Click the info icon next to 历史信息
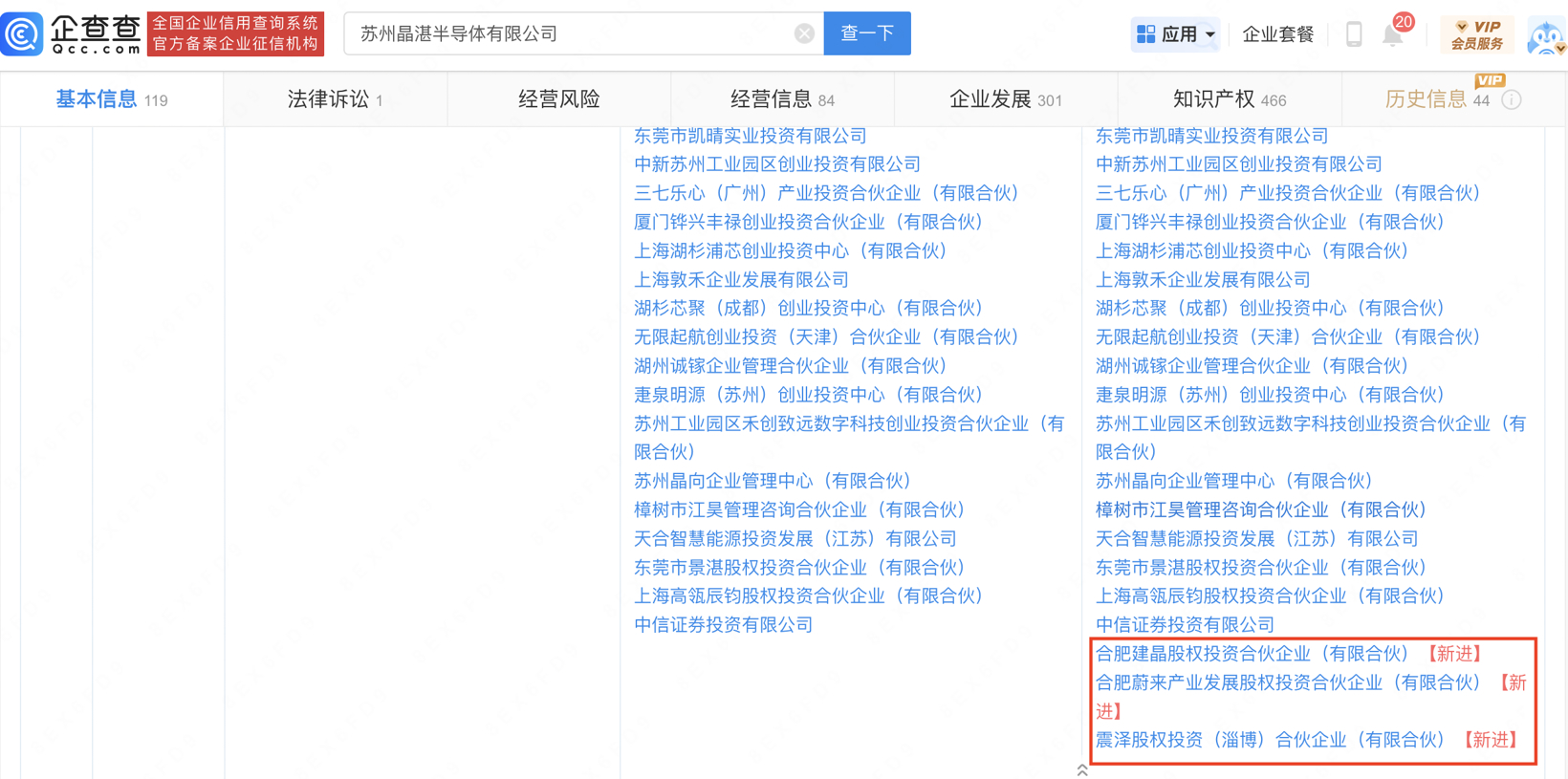Viewport: 1568px width, 779px height. pyautogui.click(x=1512, y=99)
